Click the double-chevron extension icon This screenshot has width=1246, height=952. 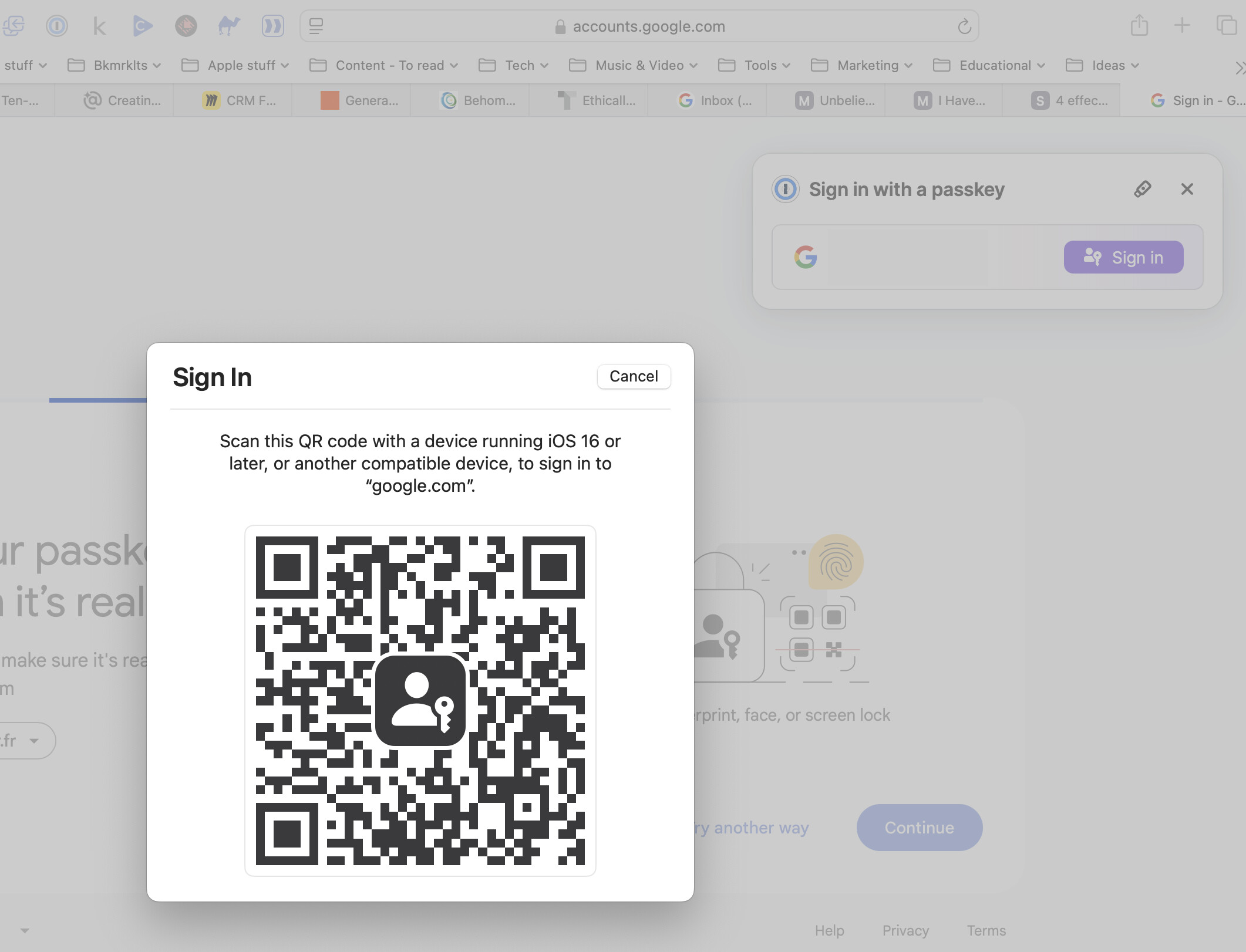click(x=272, y=26)
